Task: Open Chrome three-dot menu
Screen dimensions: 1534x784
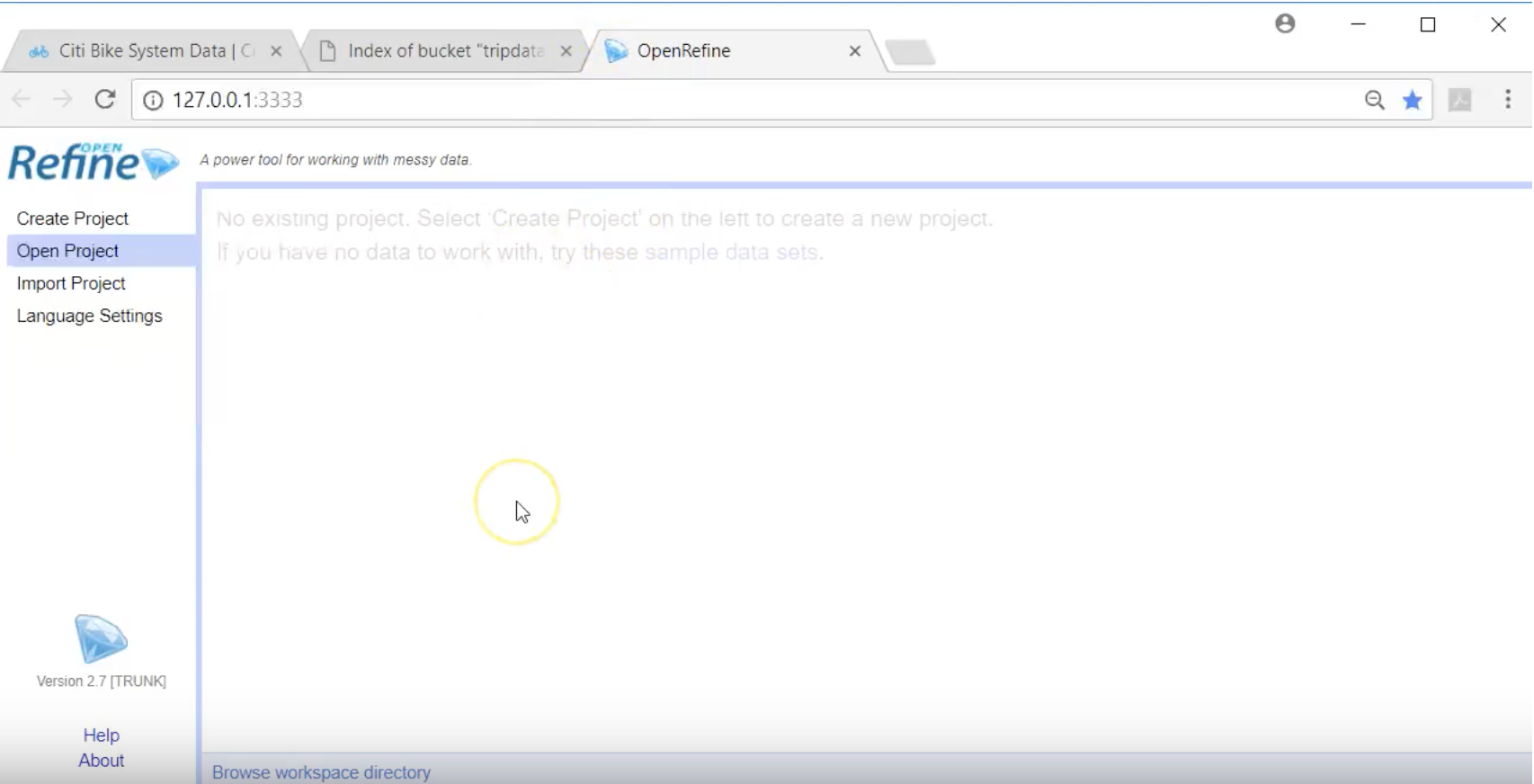Action: pos(1507,100)
